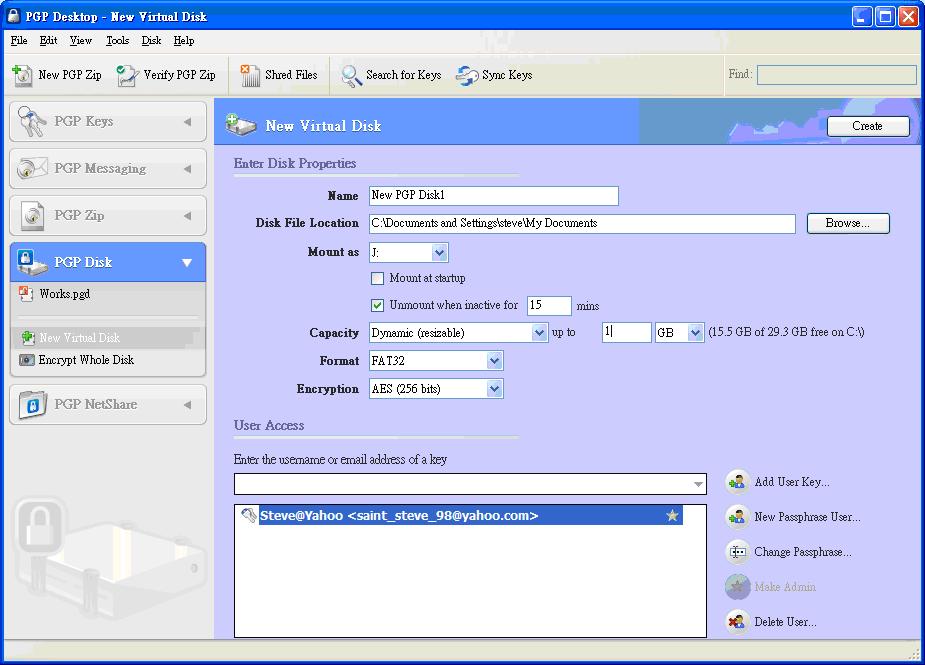Click the Find search field
925x665 pixels.
(x=837, y=75)
